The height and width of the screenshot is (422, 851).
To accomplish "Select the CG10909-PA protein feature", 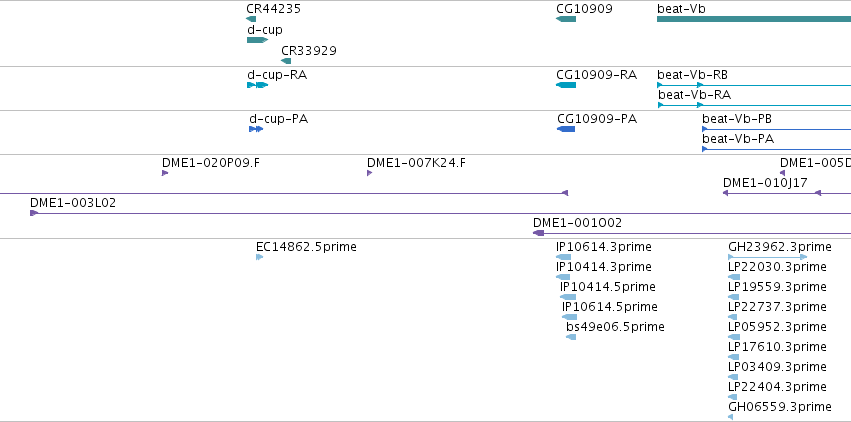I will point(566,129).
